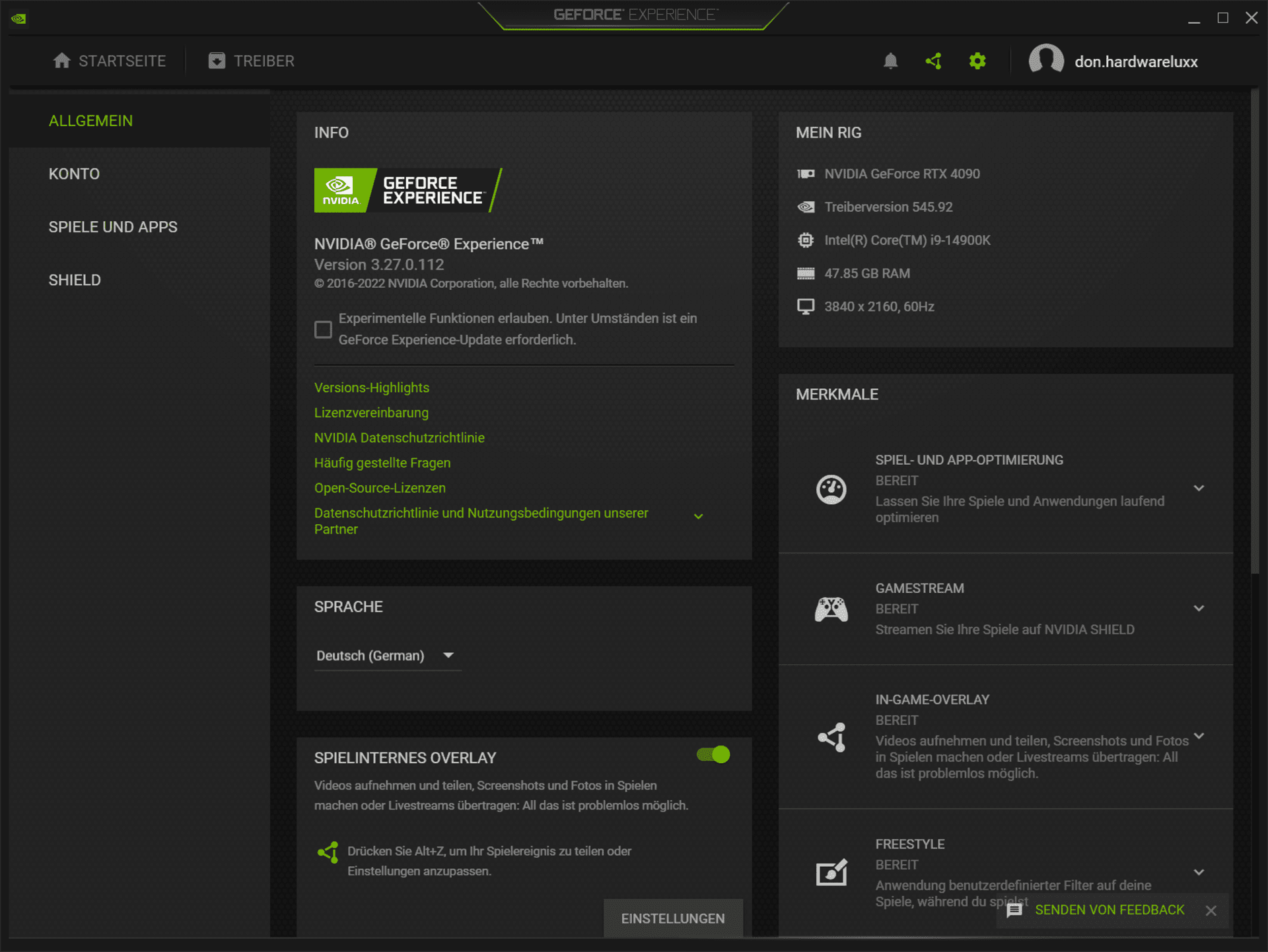
Task: Switch to the Treiber tab
Action: (252, 61)
